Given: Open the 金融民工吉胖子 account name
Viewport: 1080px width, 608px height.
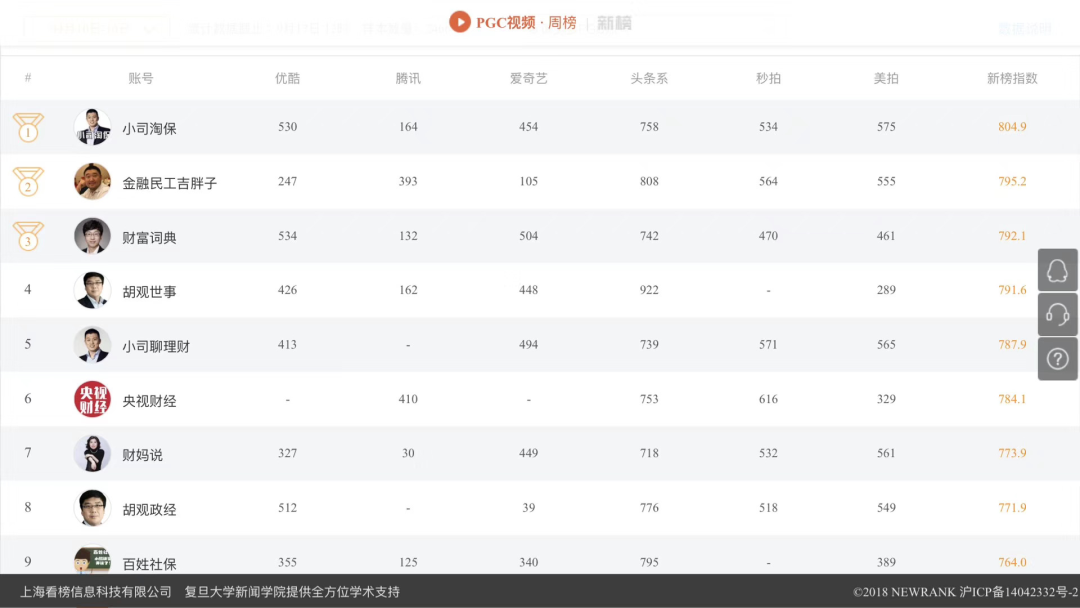Looking at the screenshot, I should [x=169, y=183].
